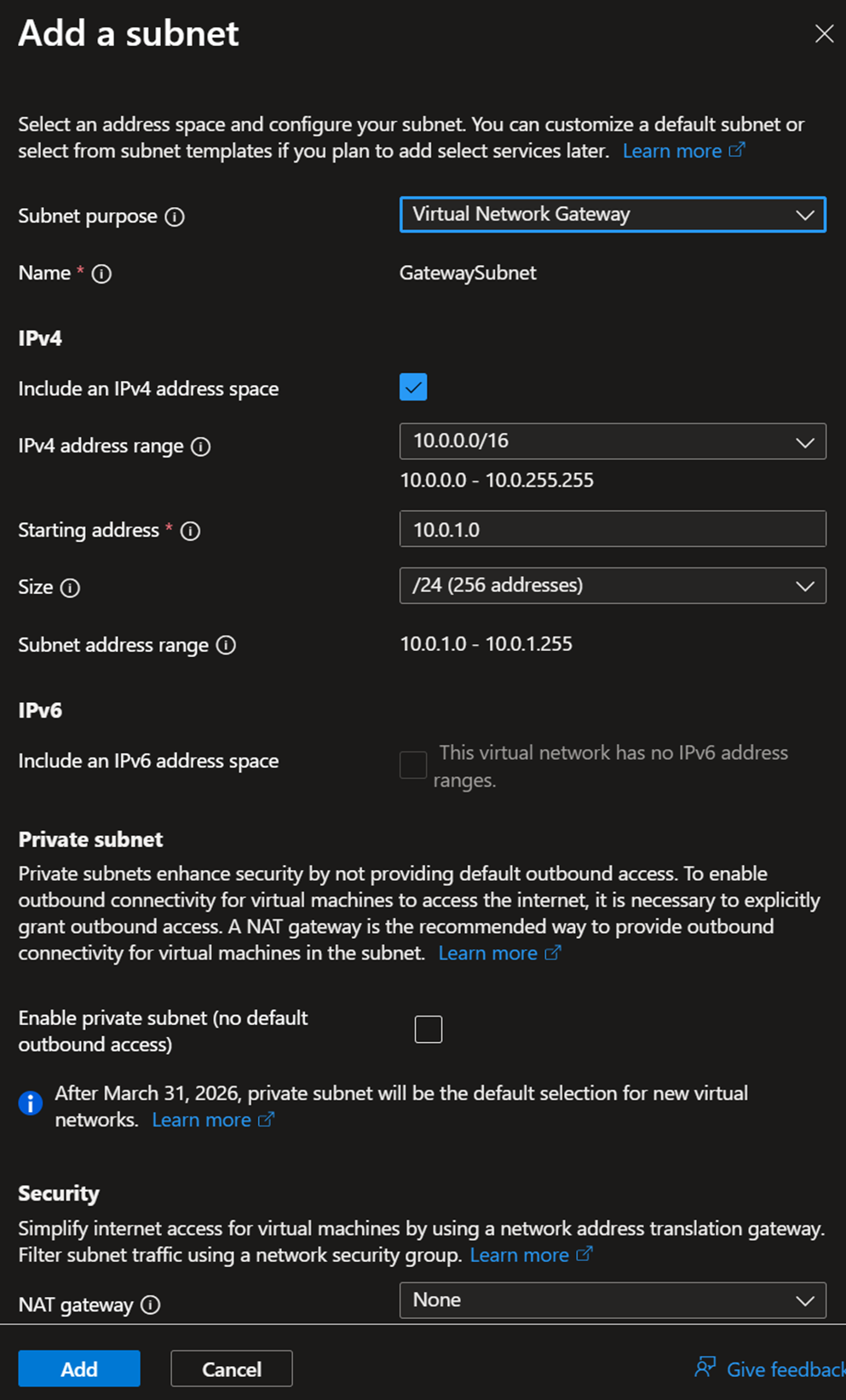Expand the IPv4 address range dropdown
The height and width of the screenshot is (1400, 846).
click(612, 441)
